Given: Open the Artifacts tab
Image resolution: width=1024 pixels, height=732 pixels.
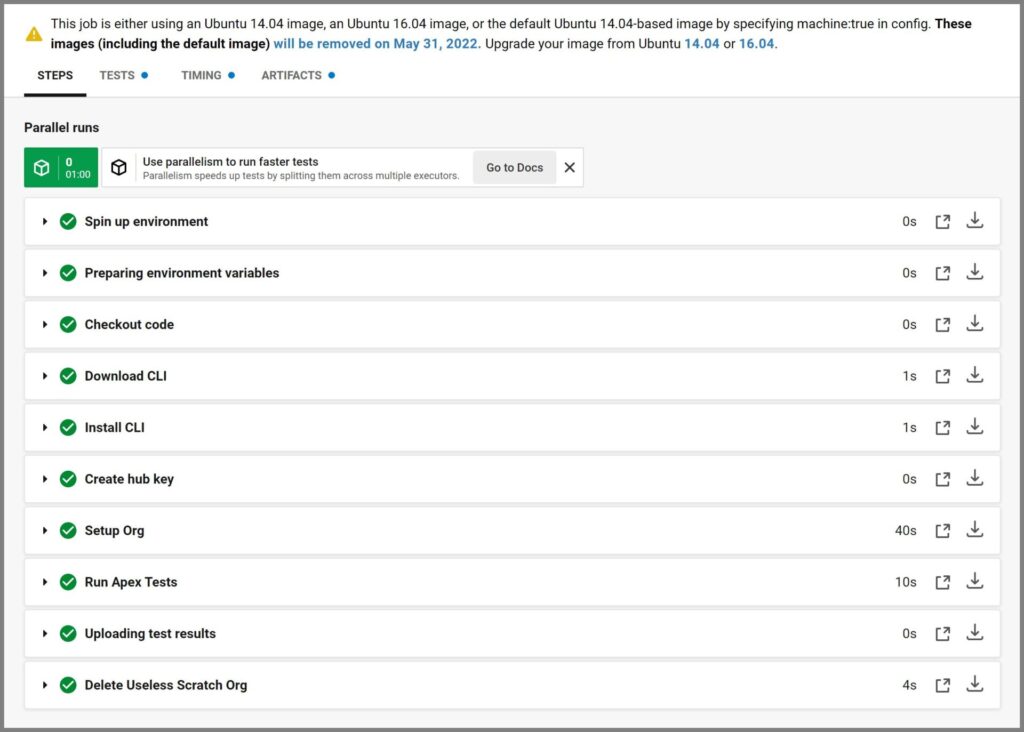Looking at the screenshot, I should tap(291, 75).
